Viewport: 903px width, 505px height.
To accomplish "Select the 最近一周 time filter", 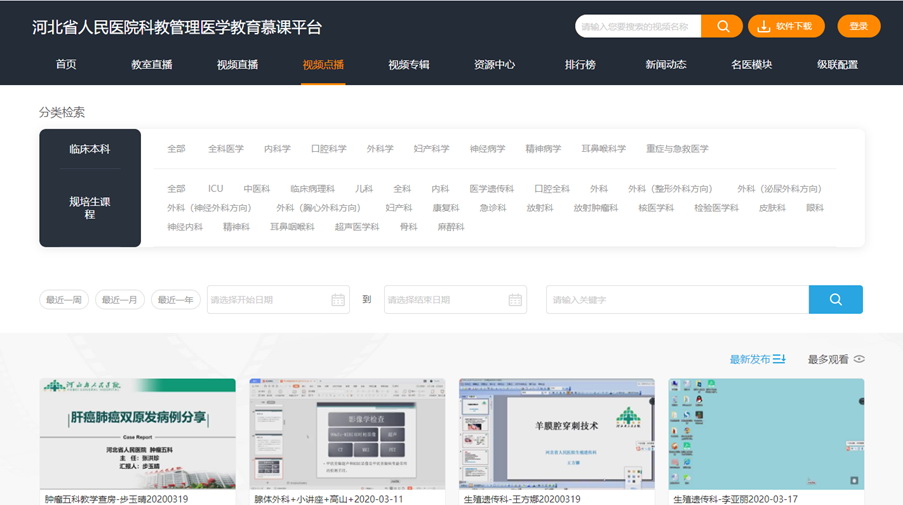I will [64, 300].
